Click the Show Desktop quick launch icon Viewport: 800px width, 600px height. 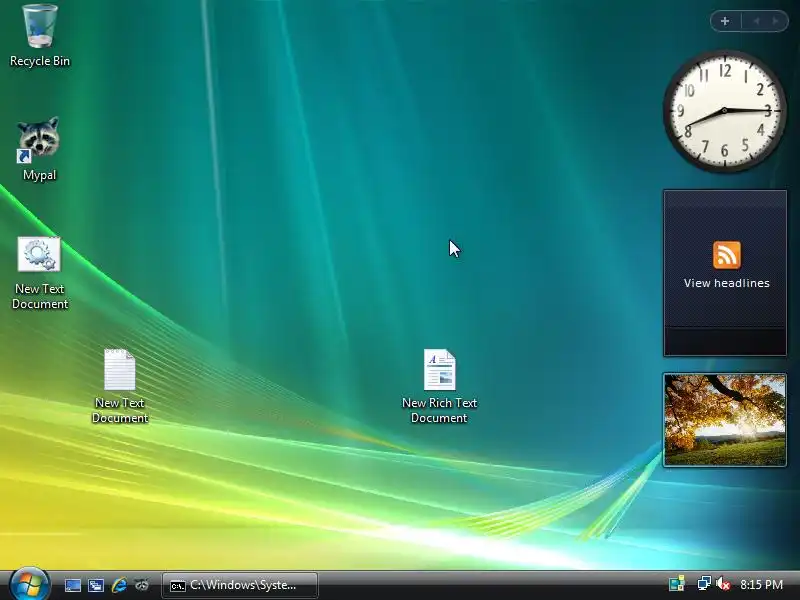pos(72,585)
